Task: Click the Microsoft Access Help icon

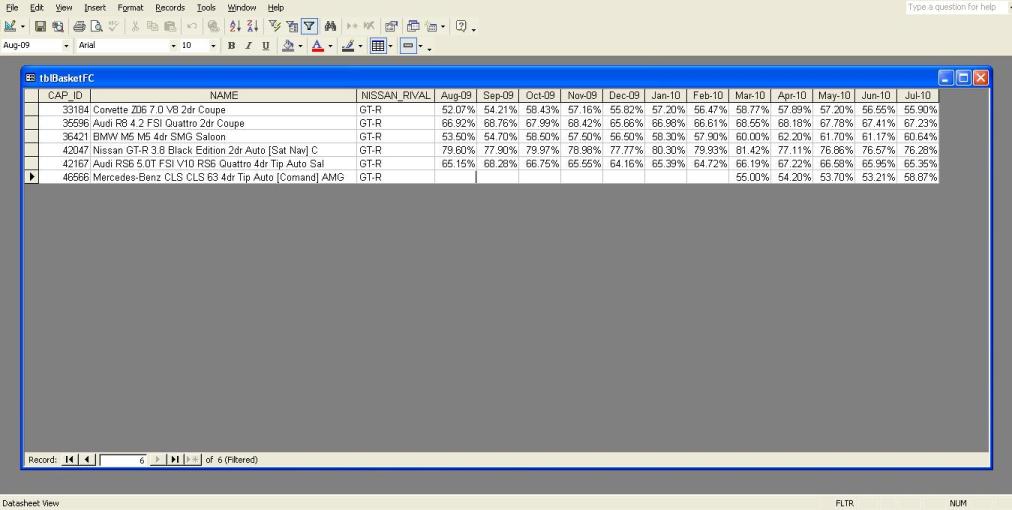Action: coord(461,26)
